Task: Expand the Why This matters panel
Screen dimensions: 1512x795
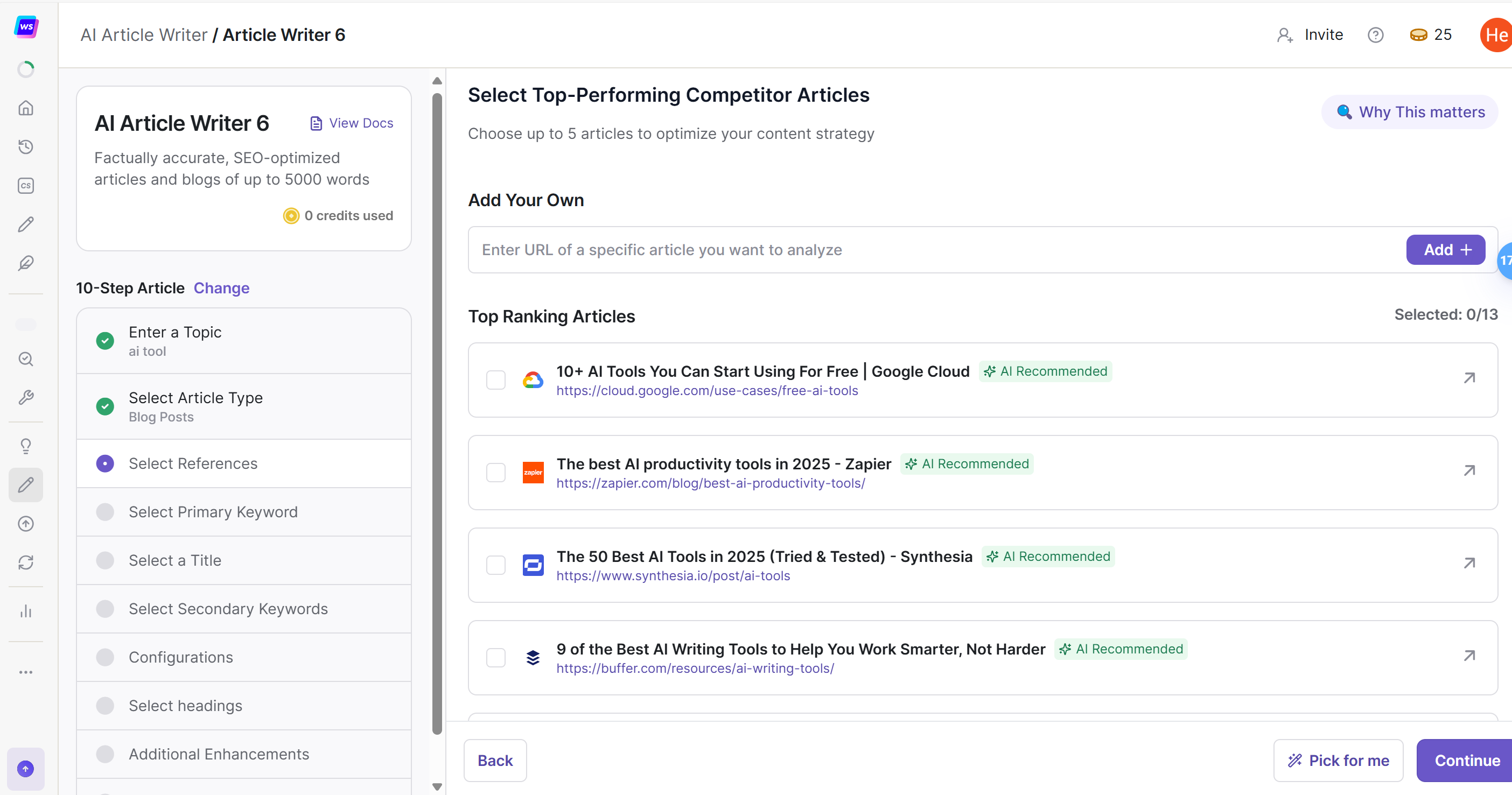Action: pos(1409,112)
